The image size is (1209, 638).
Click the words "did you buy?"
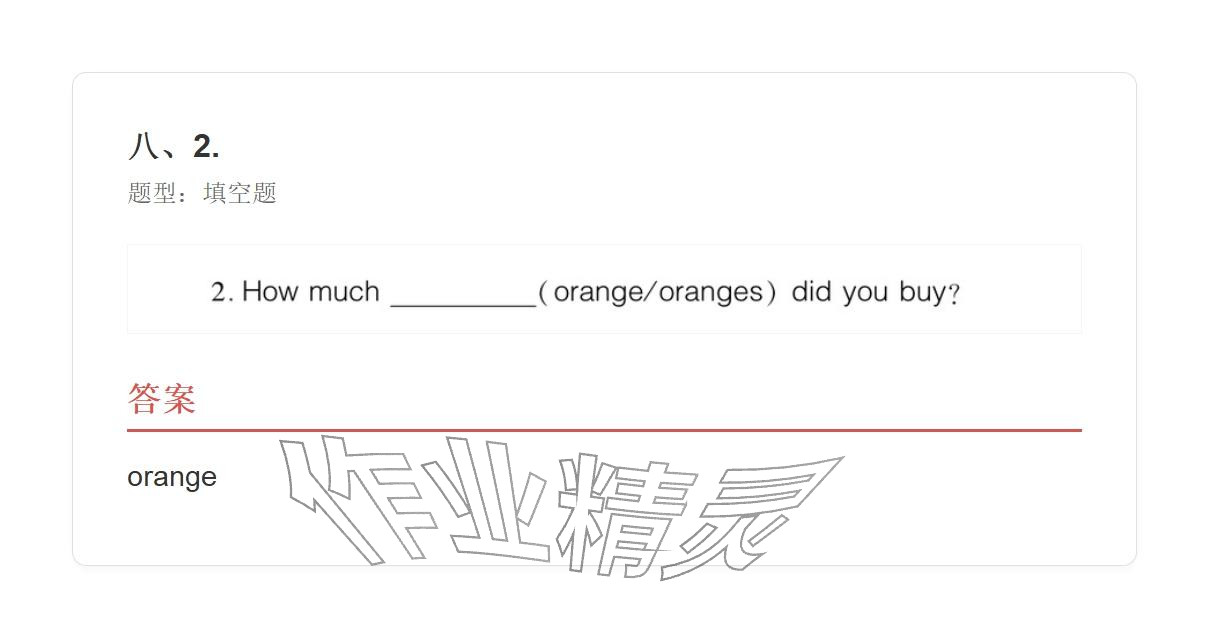875,292
